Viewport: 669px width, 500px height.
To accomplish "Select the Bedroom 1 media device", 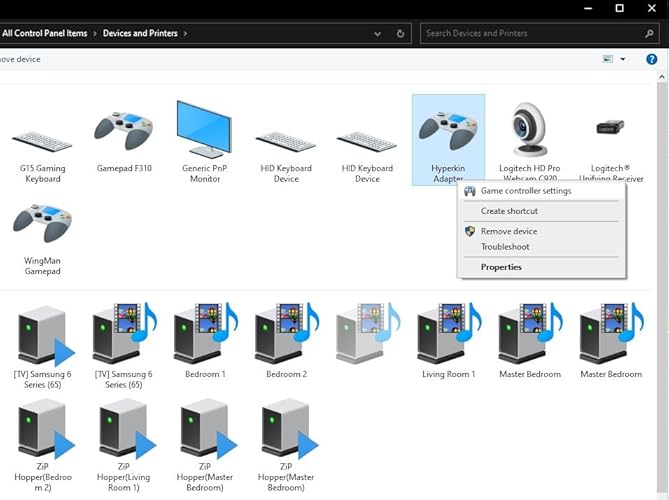I will (205, 341).
